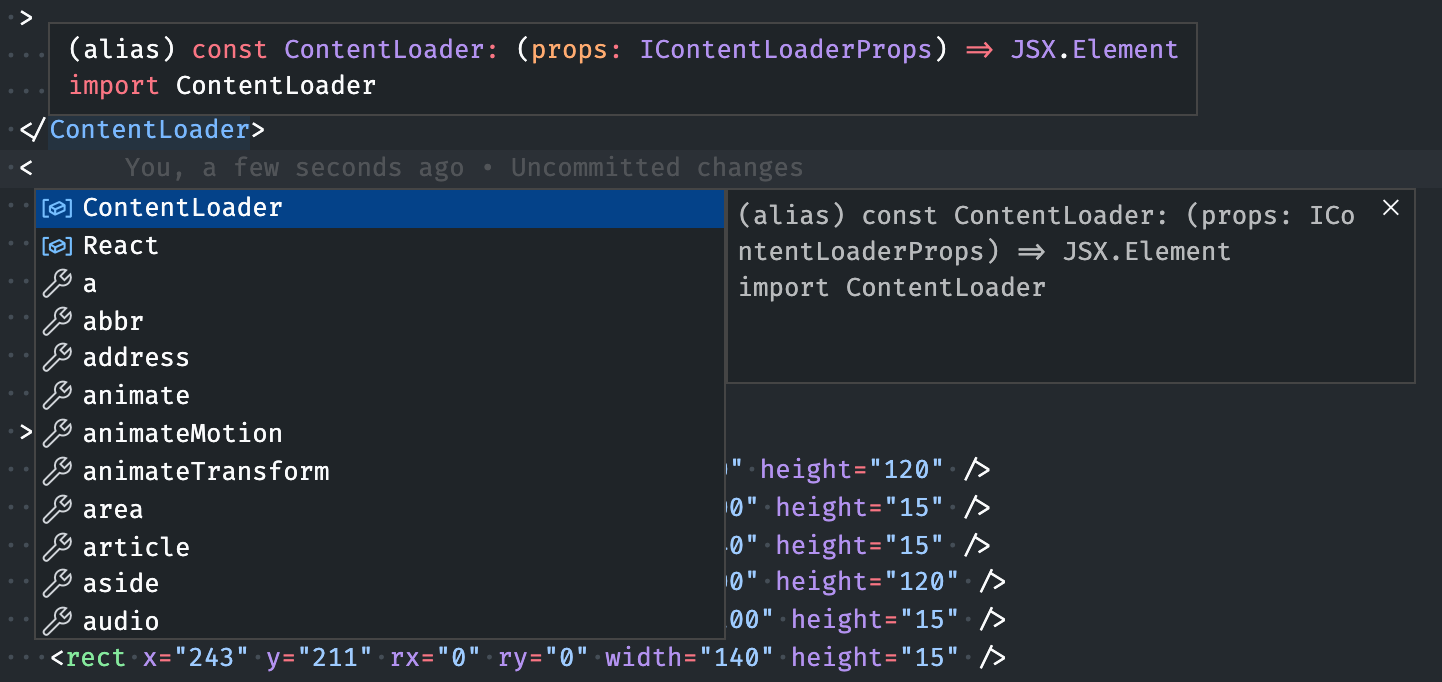The width and height of the screenshot is (1442, 682).
Task: Select the ContentLoader module icon in suggestions
Action: point(57,208)
